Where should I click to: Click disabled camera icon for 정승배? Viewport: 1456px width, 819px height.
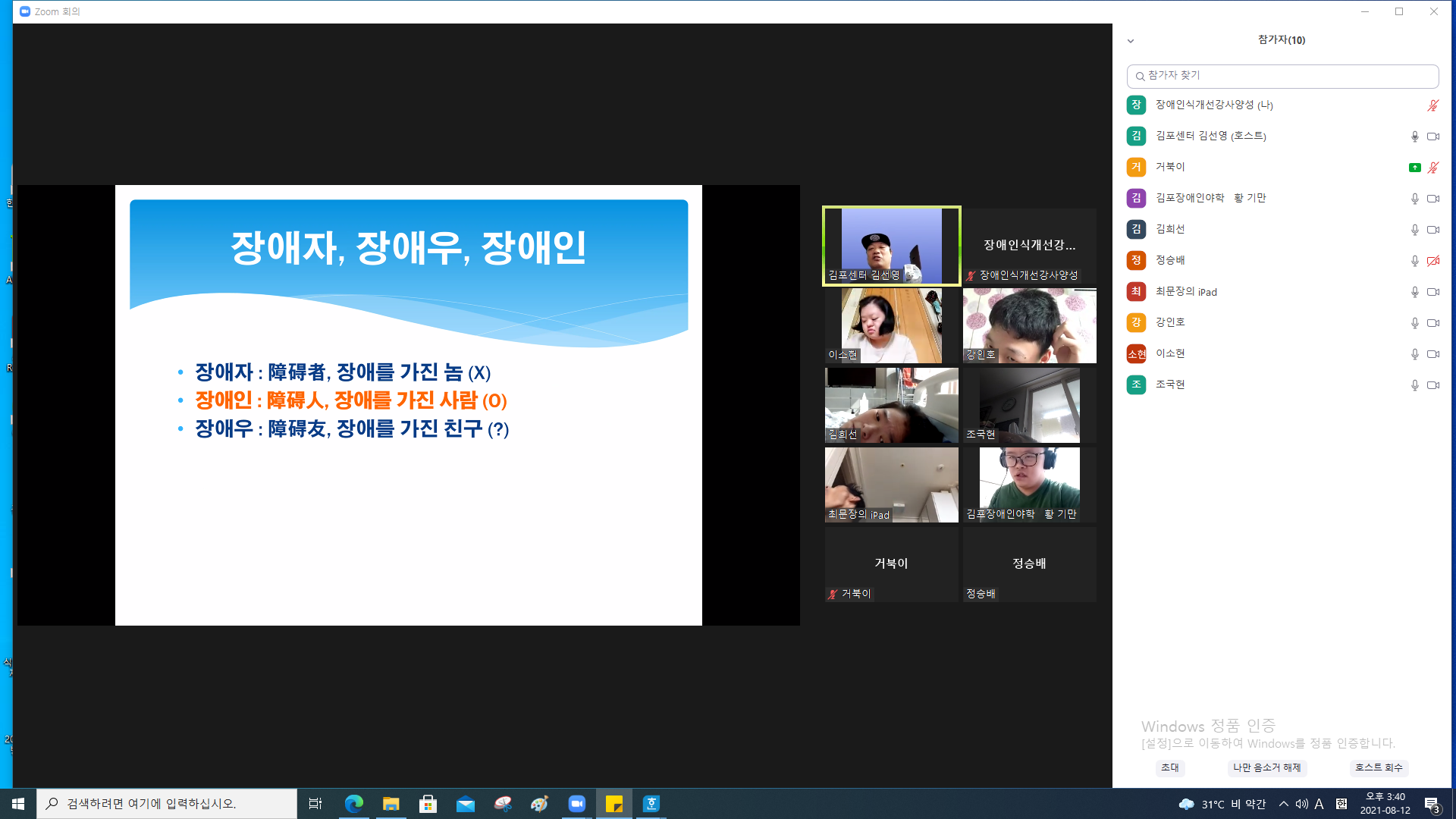tap(1432, 261)
